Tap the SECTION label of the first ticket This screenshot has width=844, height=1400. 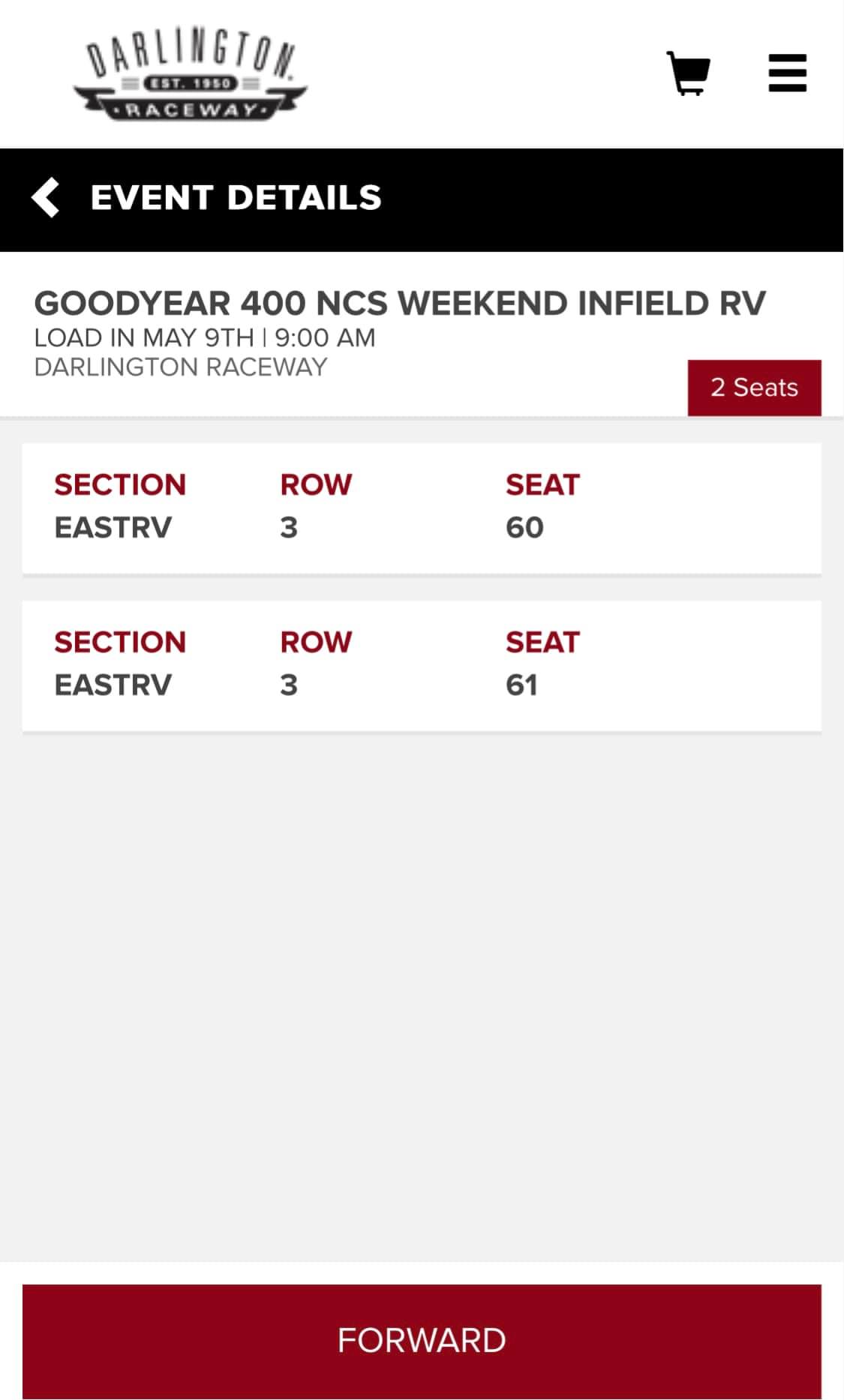tap(120, 485)
